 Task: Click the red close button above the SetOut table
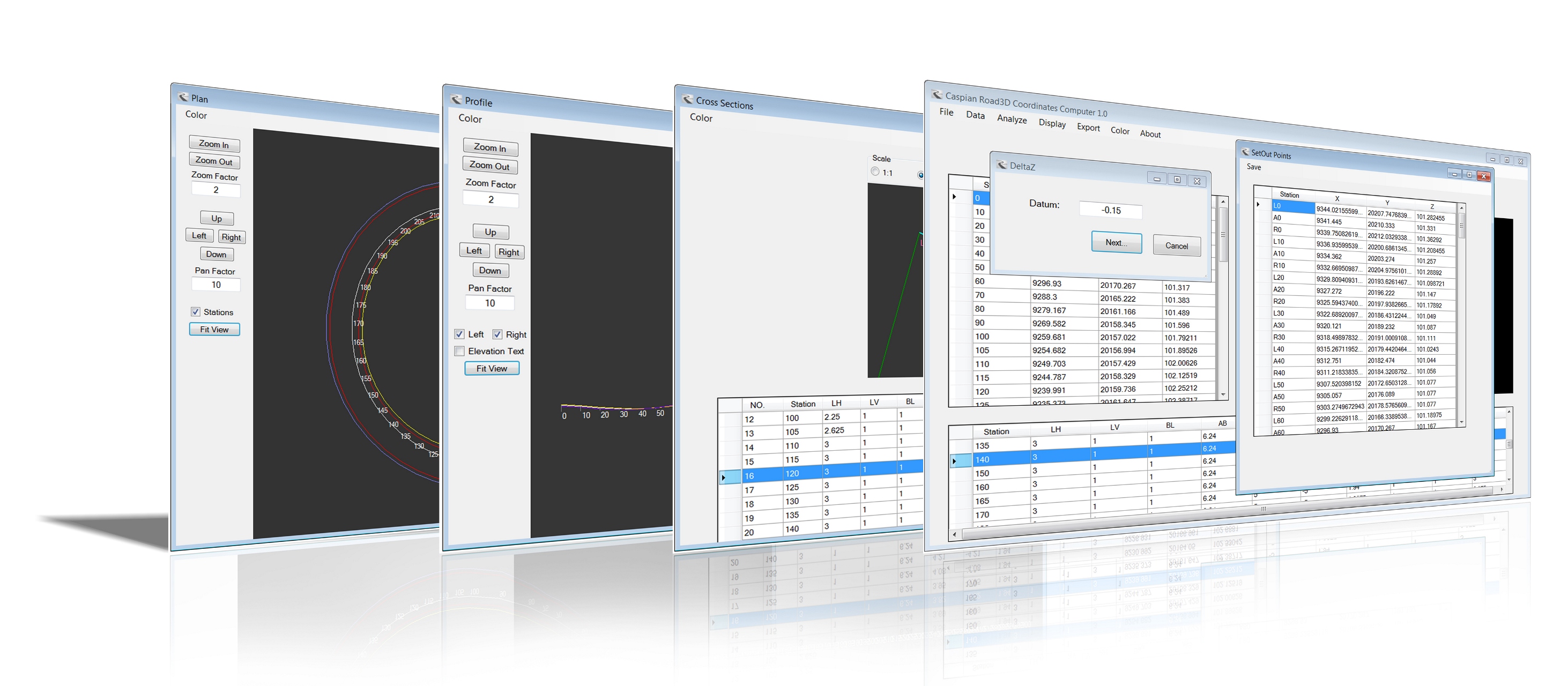[x=1483, y=176]
